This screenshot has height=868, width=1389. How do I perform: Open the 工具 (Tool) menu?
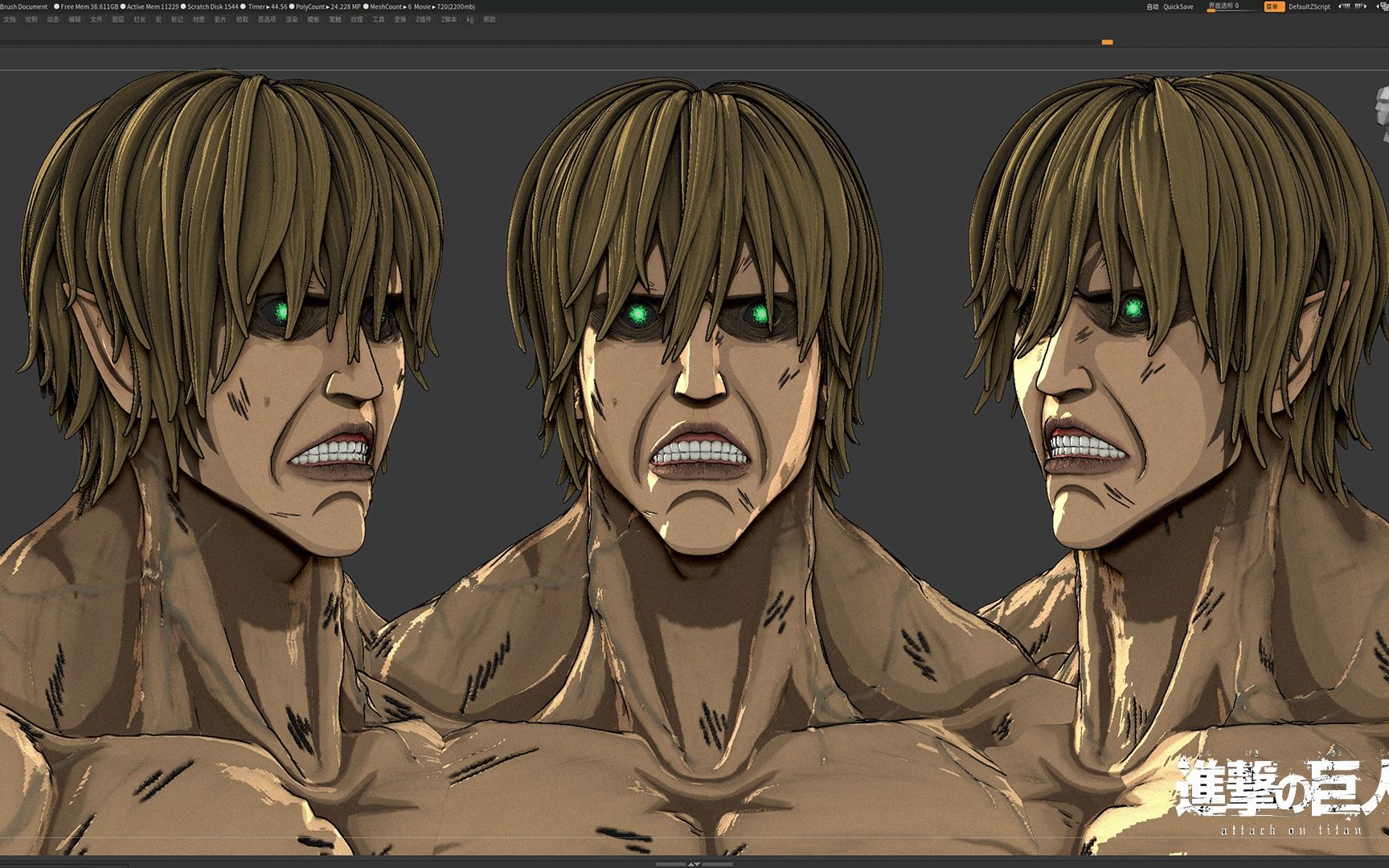click(379, 19)
